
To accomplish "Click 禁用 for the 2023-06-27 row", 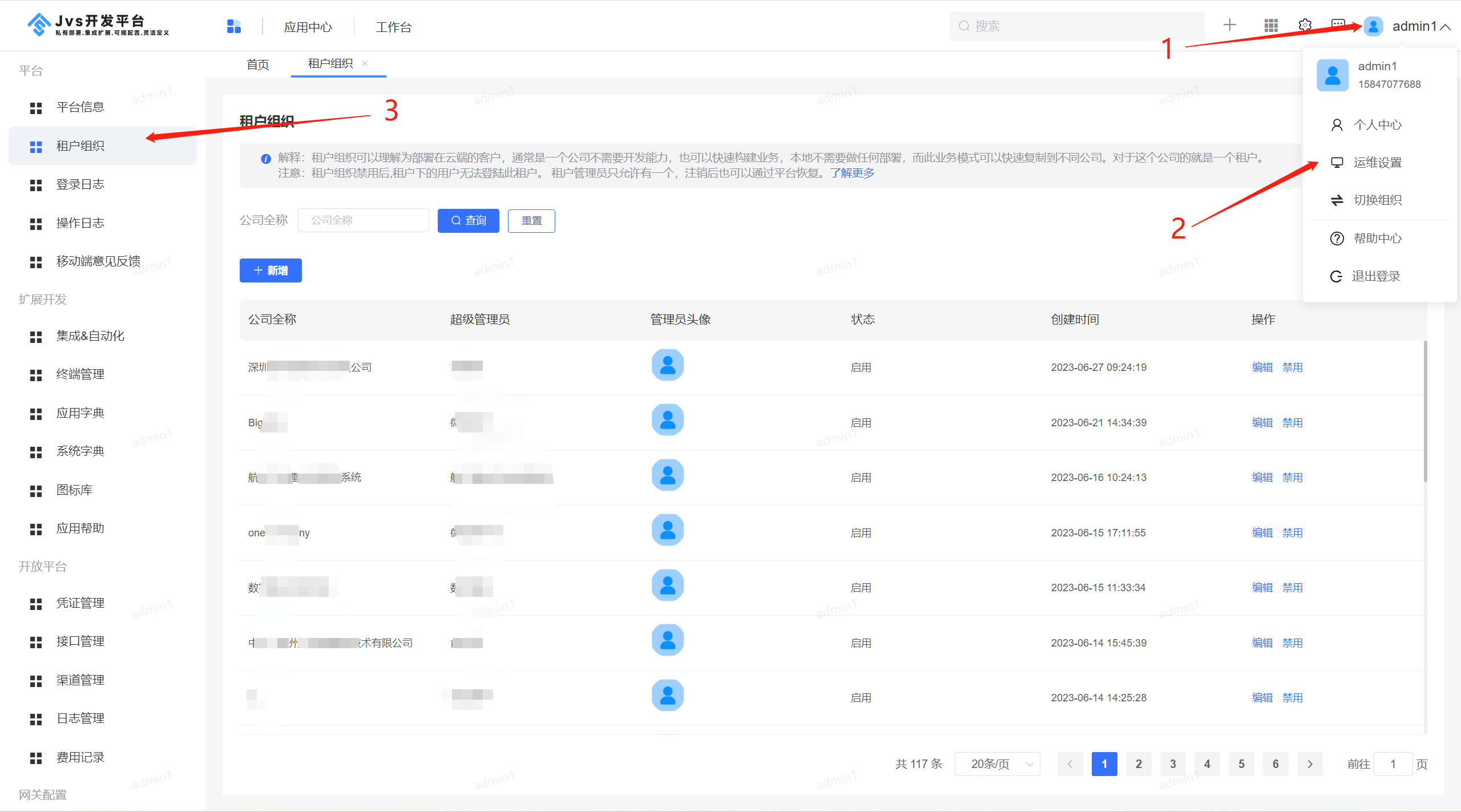I will (1292, 367).
